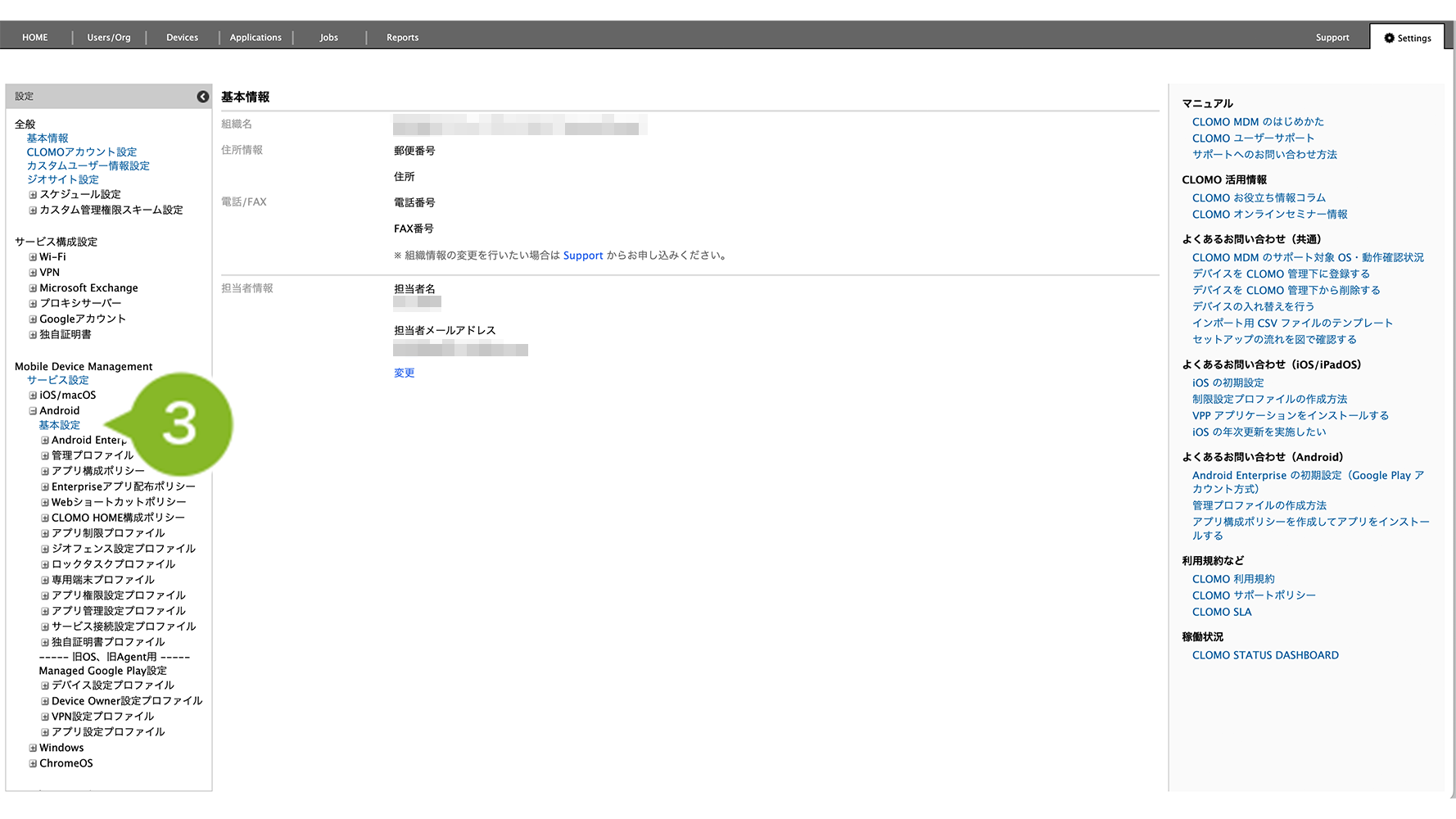The height and width of the screenshot is (819, 1456).
Task: Open the Android 基本設定 link
Action: (60, 425)
